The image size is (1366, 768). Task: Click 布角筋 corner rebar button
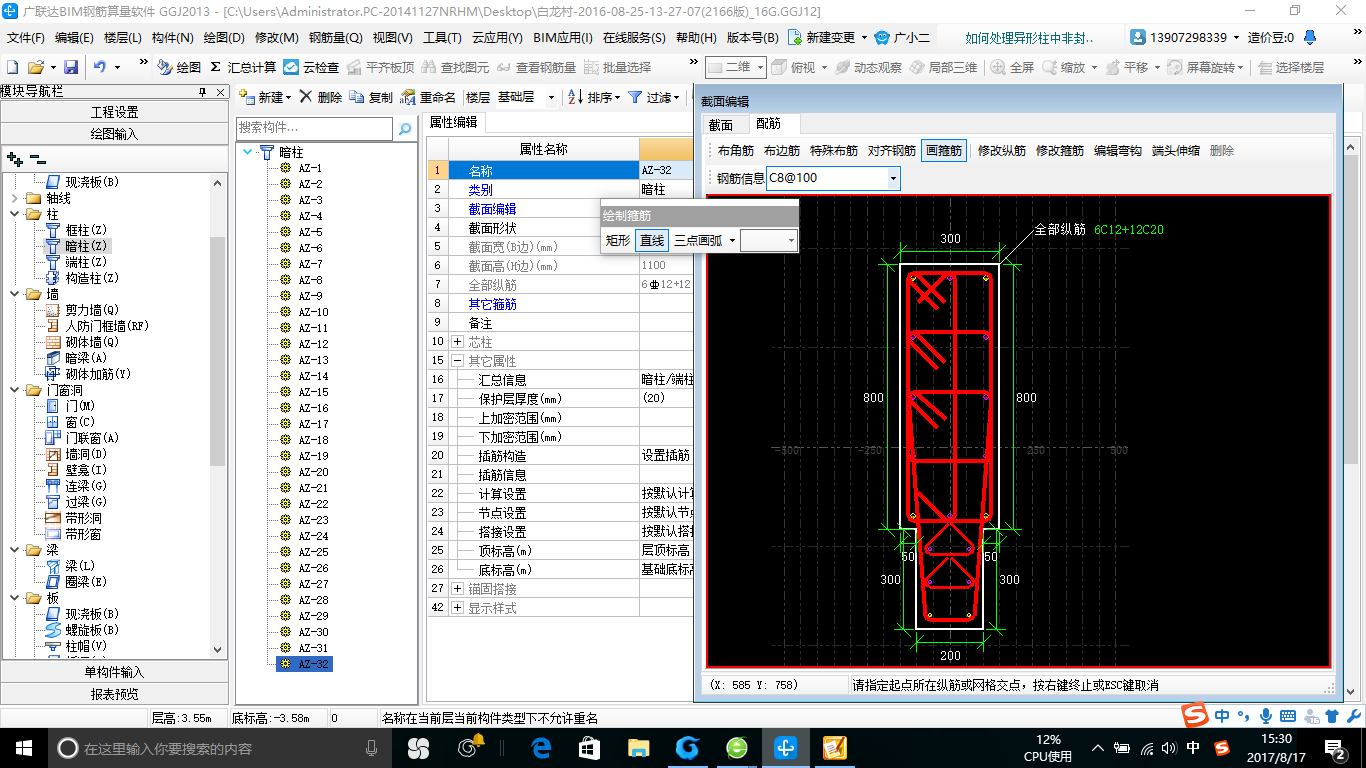[x=736, y=151]
